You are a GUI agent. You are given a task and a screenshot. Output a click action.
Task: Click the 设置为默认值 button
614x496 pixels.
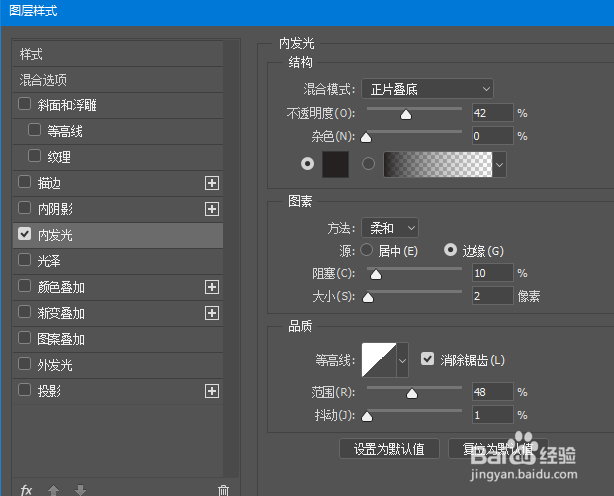click(389, 449)
